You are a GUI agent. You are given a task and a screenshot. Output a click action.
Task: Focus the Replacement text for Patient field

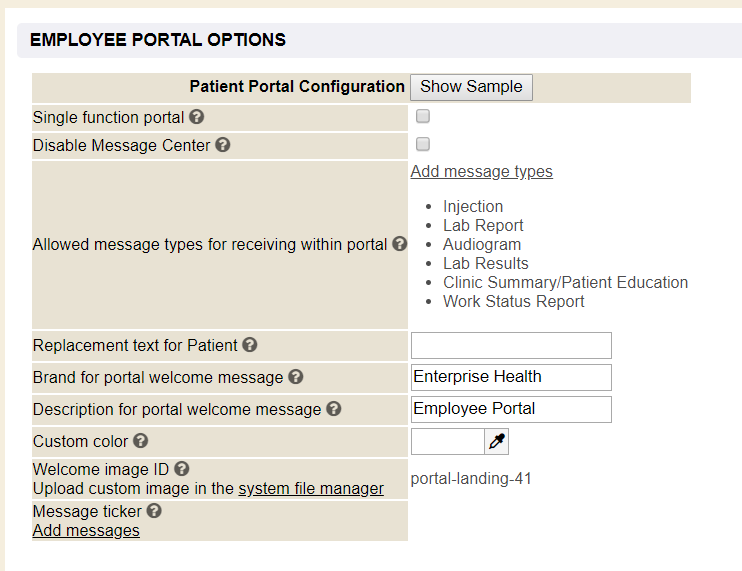coord(511,346)
